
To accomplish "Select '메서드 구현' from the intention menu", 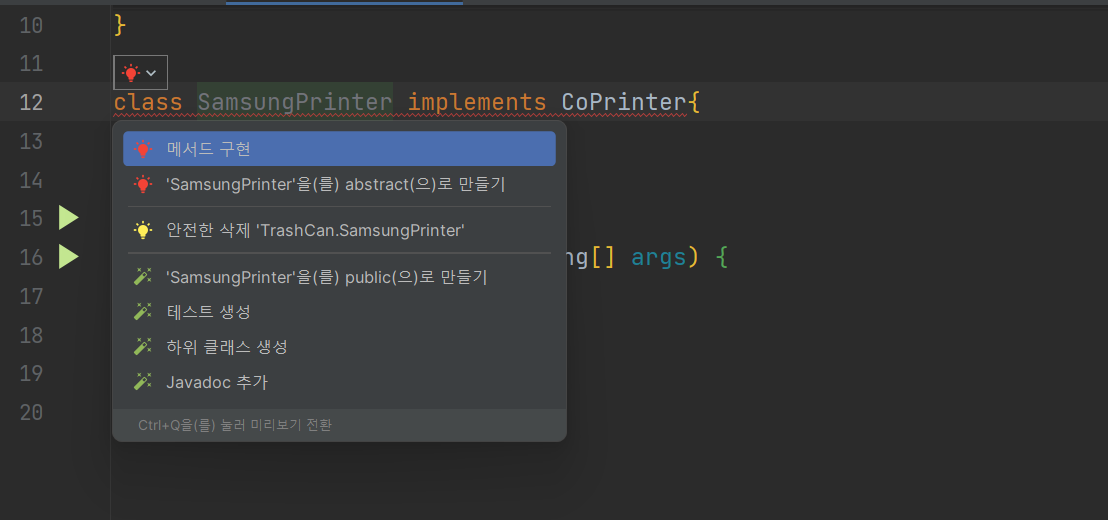I will click(x=339, y=148).
